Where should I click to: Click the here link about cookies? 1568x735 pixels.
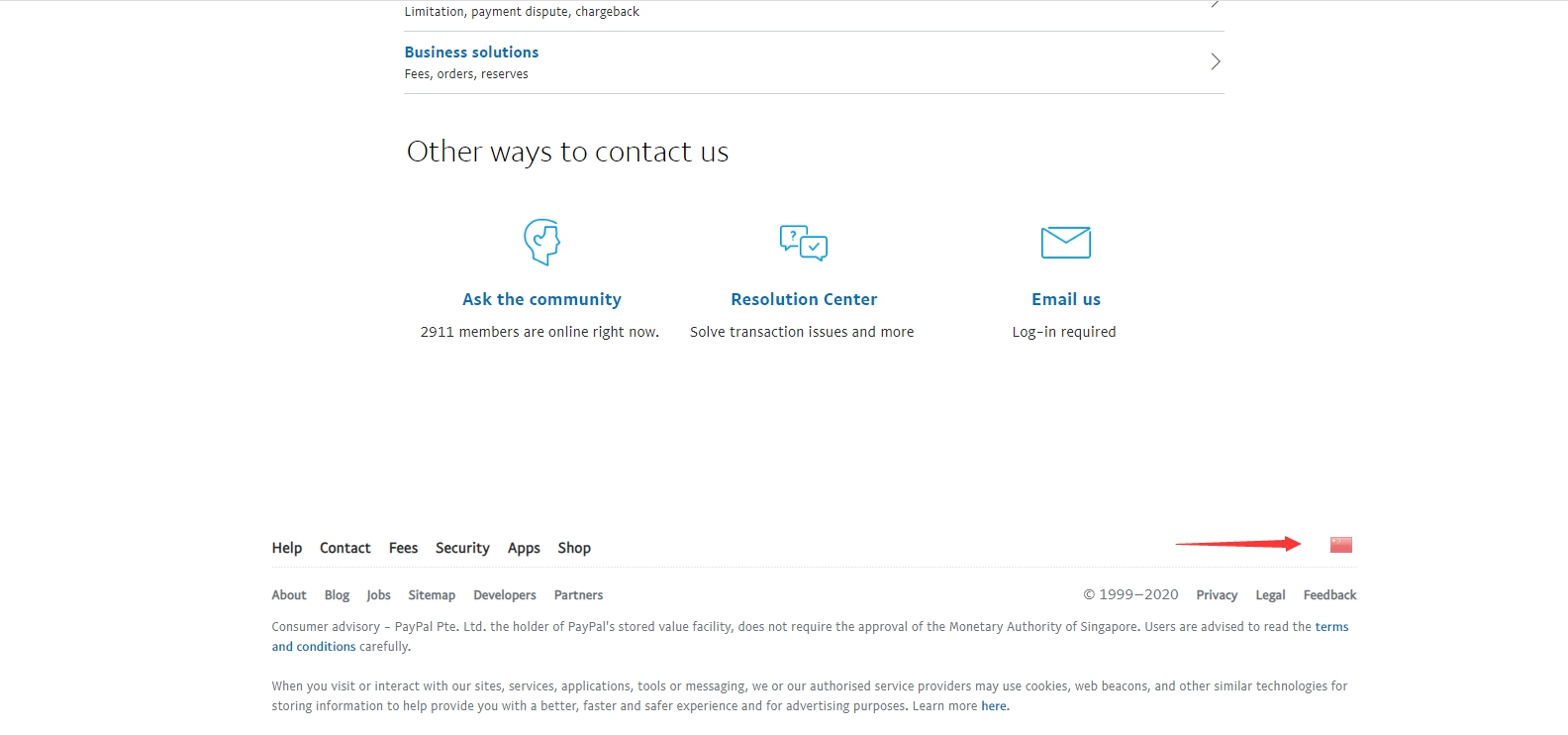coord(994,705)
